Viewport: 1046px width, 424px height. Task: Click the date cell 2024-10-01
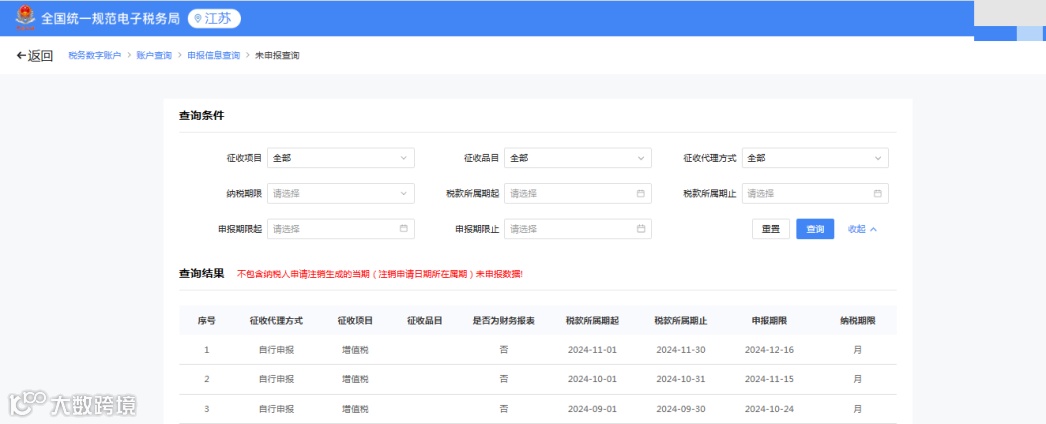click(592, 379)
